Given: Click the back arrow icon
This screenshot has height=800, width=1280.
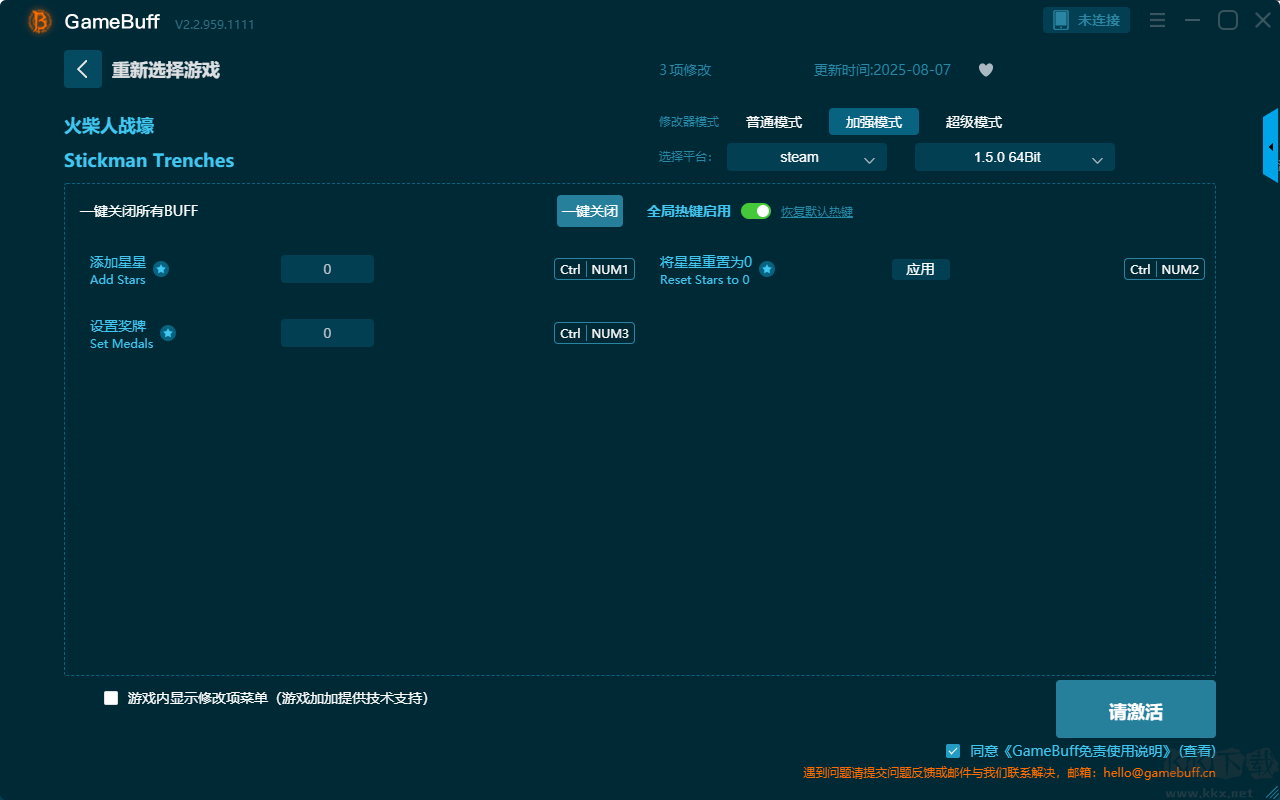Looking at the screenshot, I should [83, 69].
